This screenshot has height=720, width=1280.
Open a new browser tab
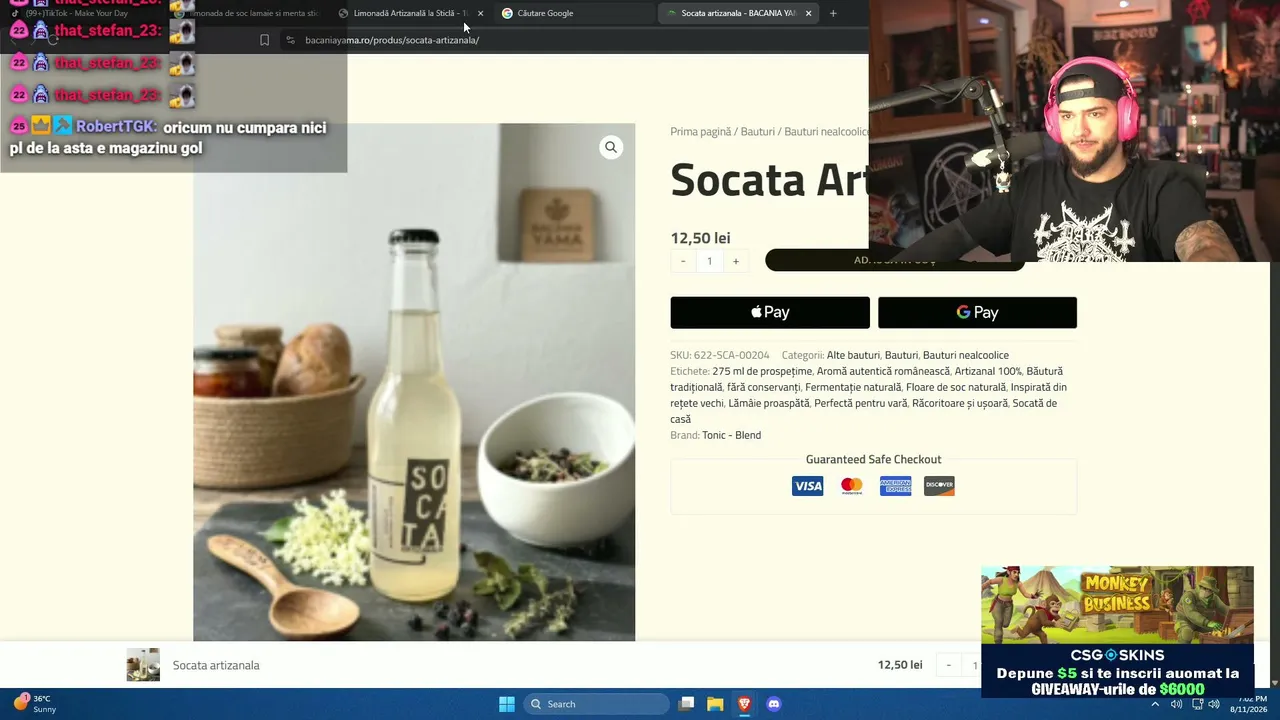coord(833,13)
